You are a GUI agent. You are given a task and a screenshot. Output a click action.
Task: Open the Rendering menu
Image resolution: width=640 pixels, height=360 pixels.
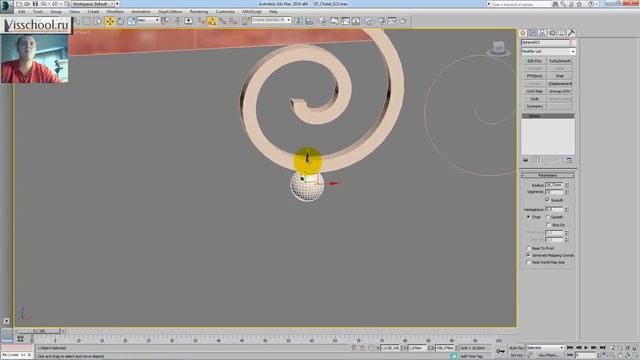(x=199, y=12)
